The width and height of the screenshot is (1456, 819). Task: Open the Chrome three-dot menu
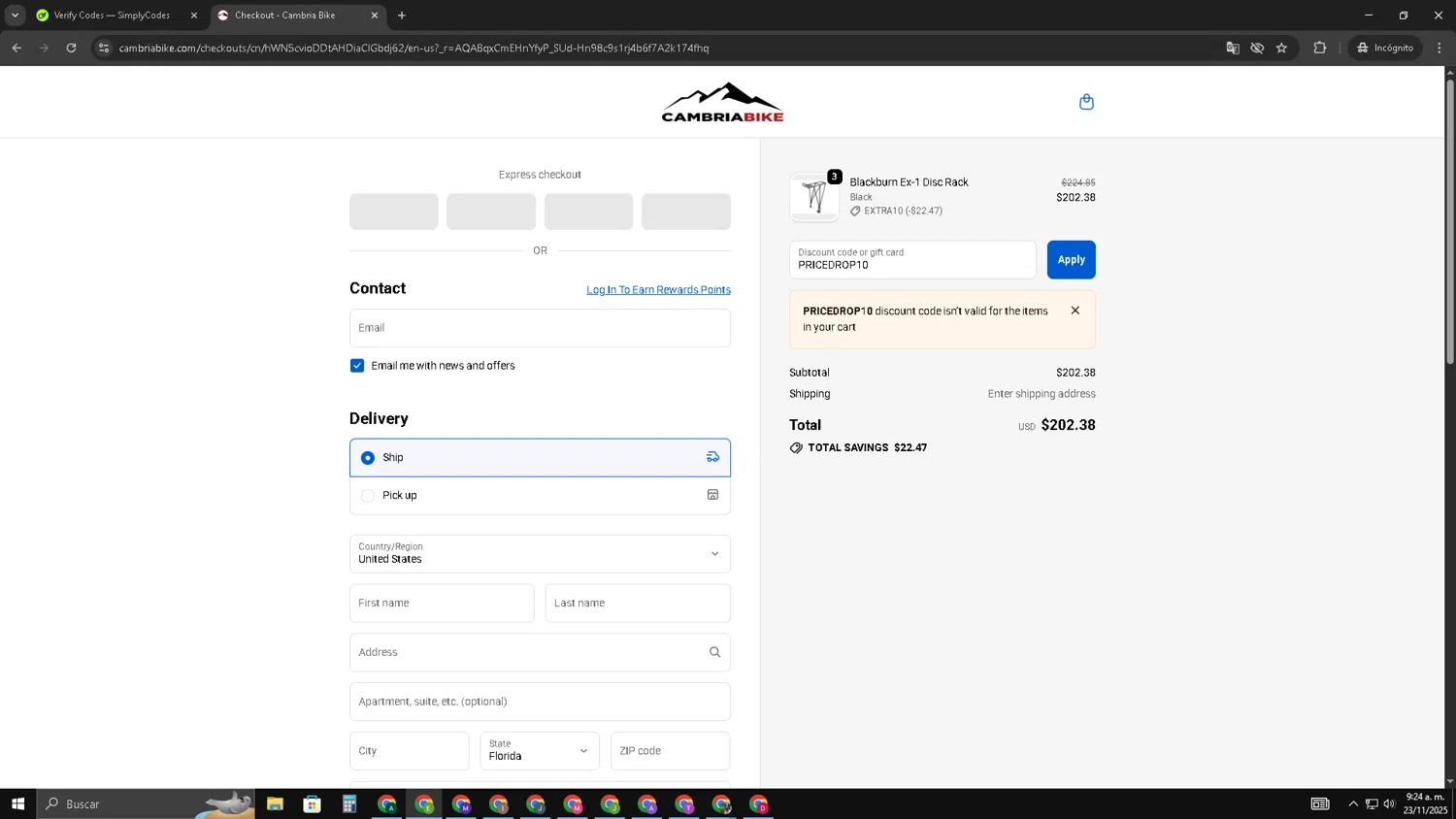tap(1439, 48)
